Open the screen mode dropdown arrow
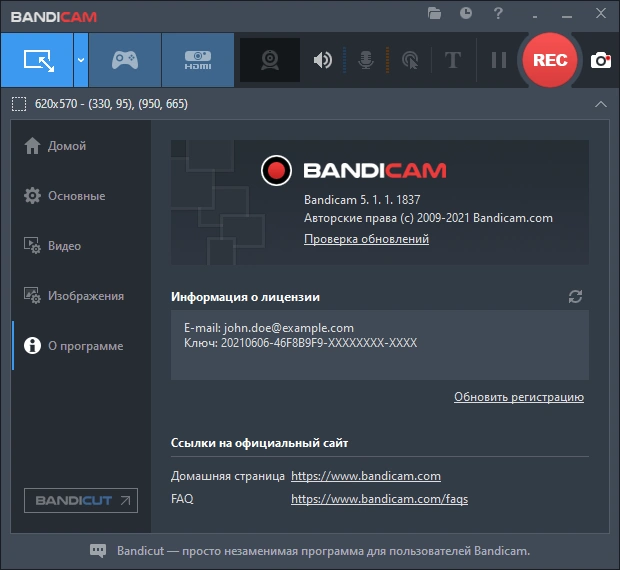Screen dimensions: 620x570 tap(81, 60)
